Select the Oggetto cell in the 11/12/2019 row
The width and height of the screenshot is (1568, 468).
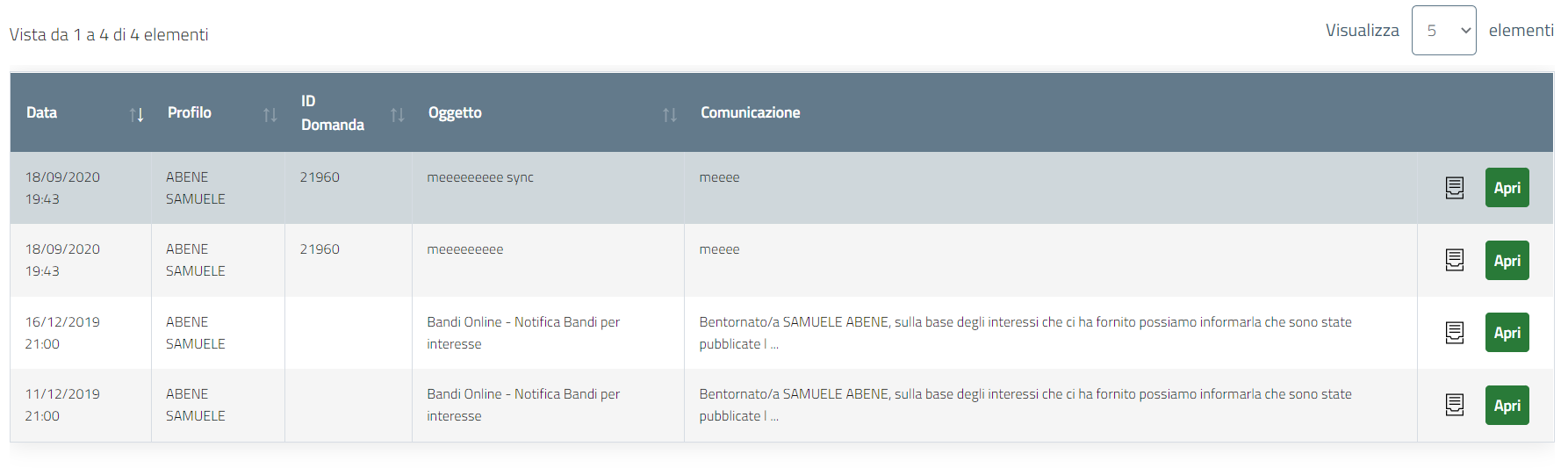pyautogui.click(x=523, y=405)
